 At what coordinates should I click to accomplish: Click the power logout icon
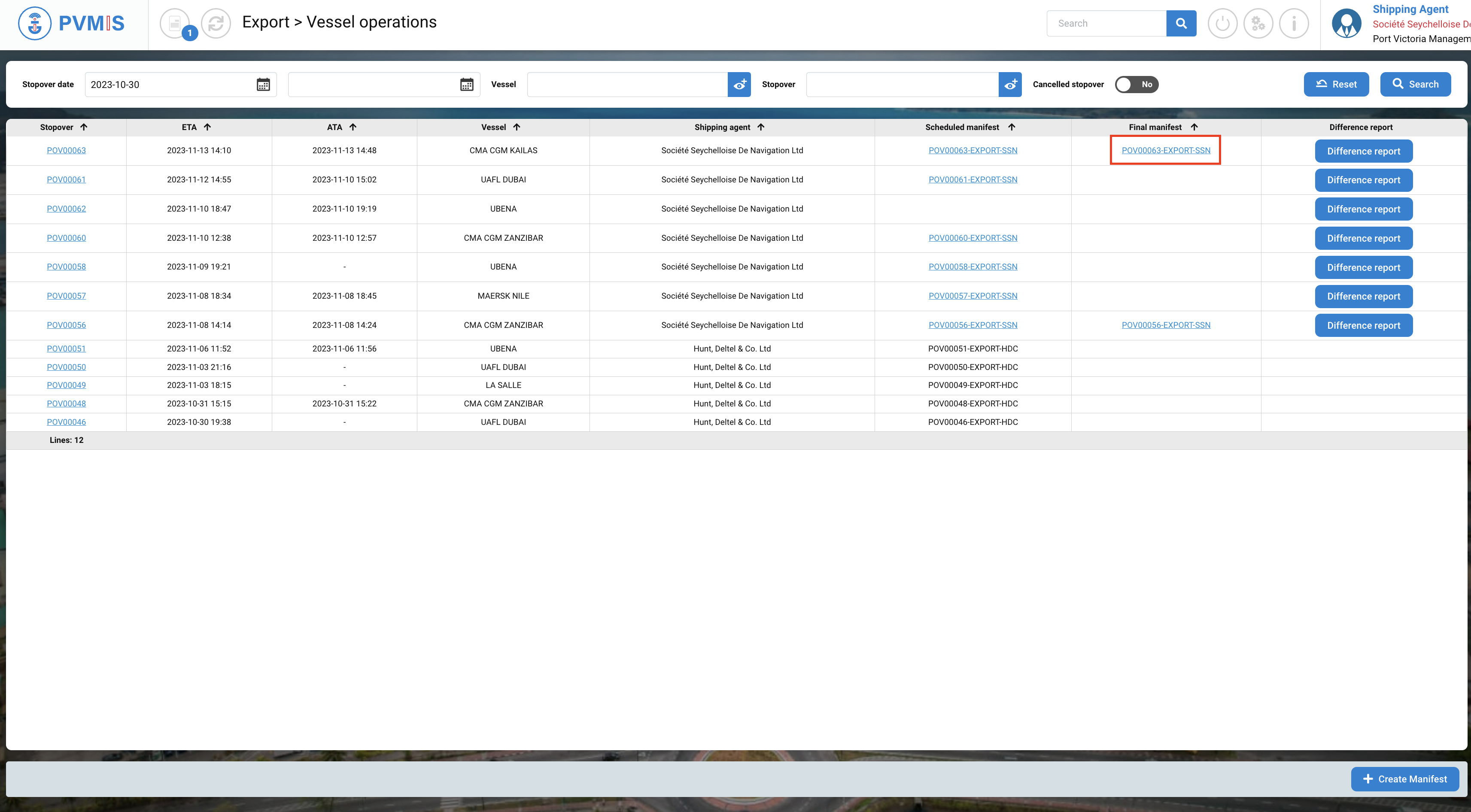(x=1222, y=24)
